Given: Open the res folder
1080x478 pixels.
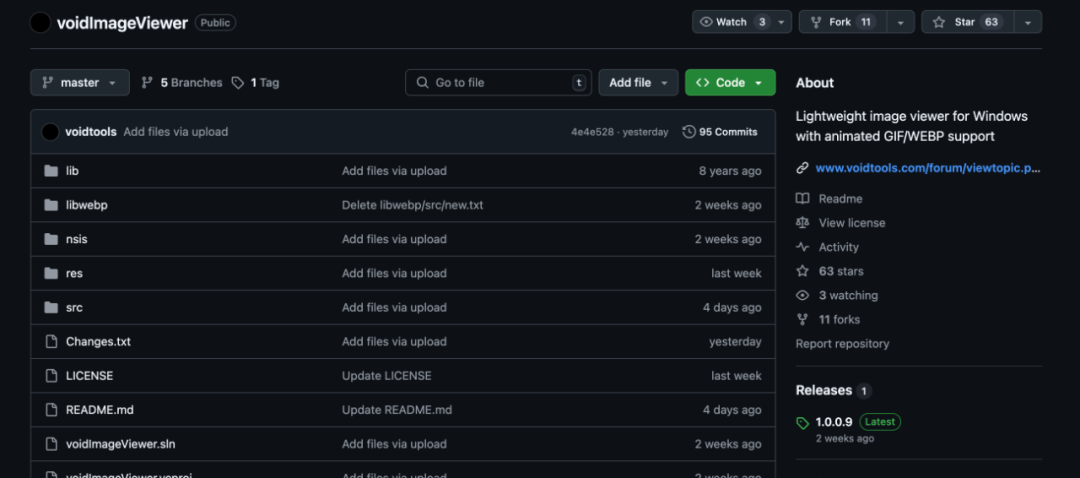Looking at the screenshot, I should (x=74, y=273).
